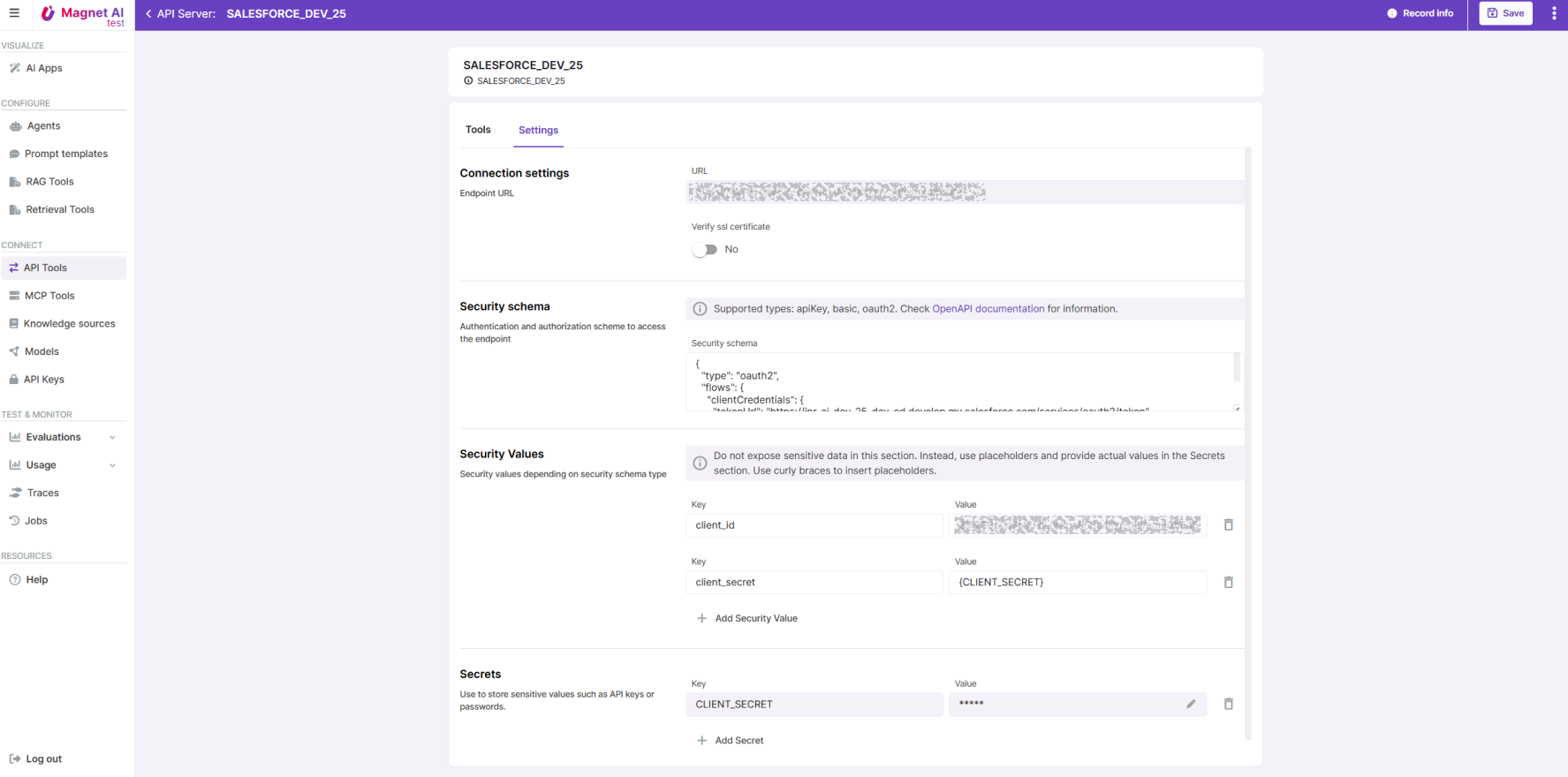Click the client_secret Value input field

pyautogui.click(x=1077, y=583)
